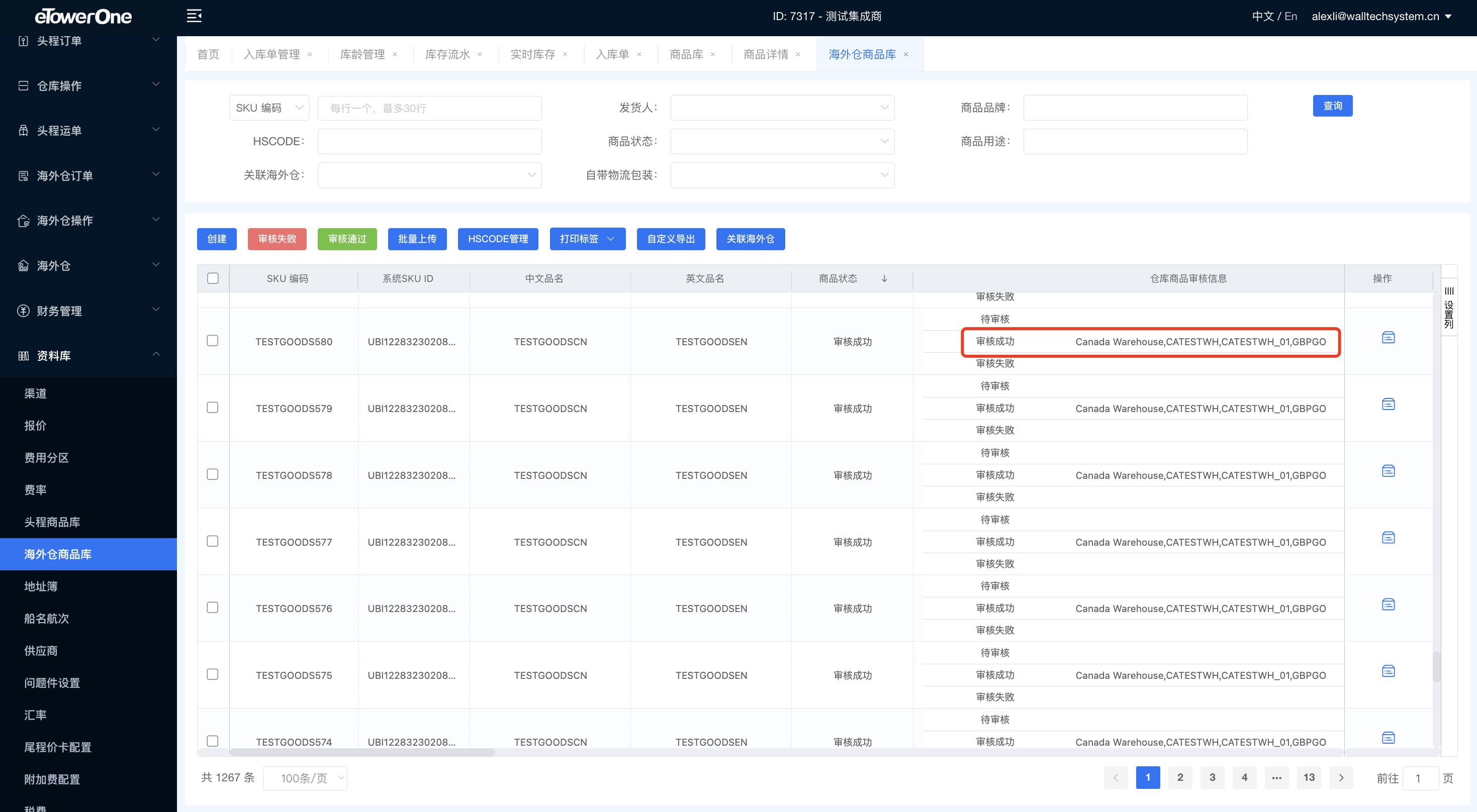Click the 头程订单 sidebar icon
Image resolution: width=1477 pixels, height=812 pixels.
point(23,41)
